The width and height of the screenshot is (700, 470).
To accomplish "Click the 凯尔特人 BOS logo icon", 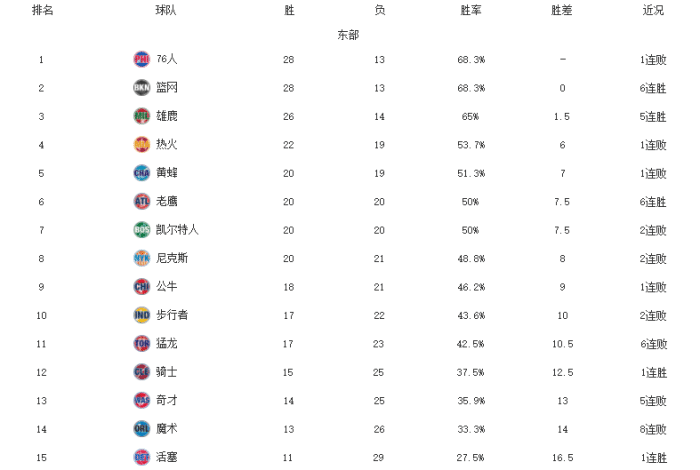I will tap(141, 229).
